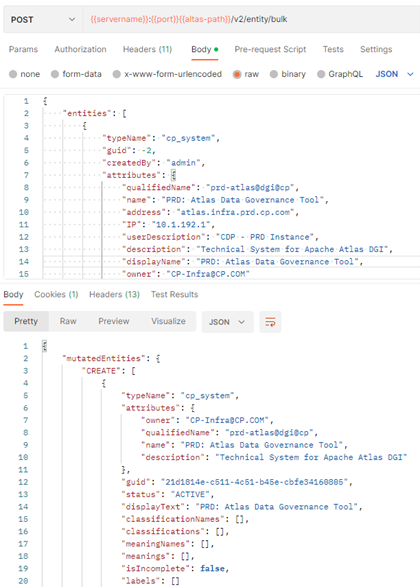Click the "meaningNames" response line
420x587 pixels.
[168, 544]
